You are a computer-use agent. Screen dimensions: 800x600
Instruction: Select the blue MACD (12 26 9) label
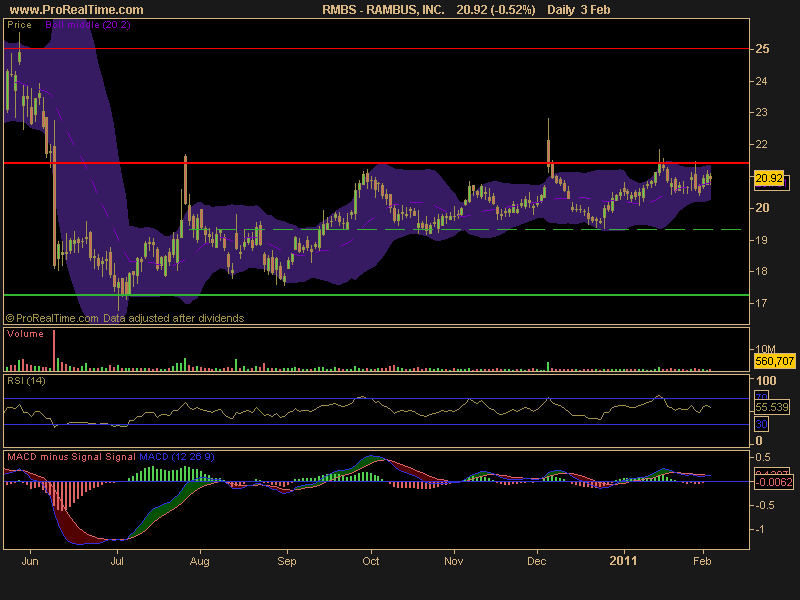(x=177, y=457)
